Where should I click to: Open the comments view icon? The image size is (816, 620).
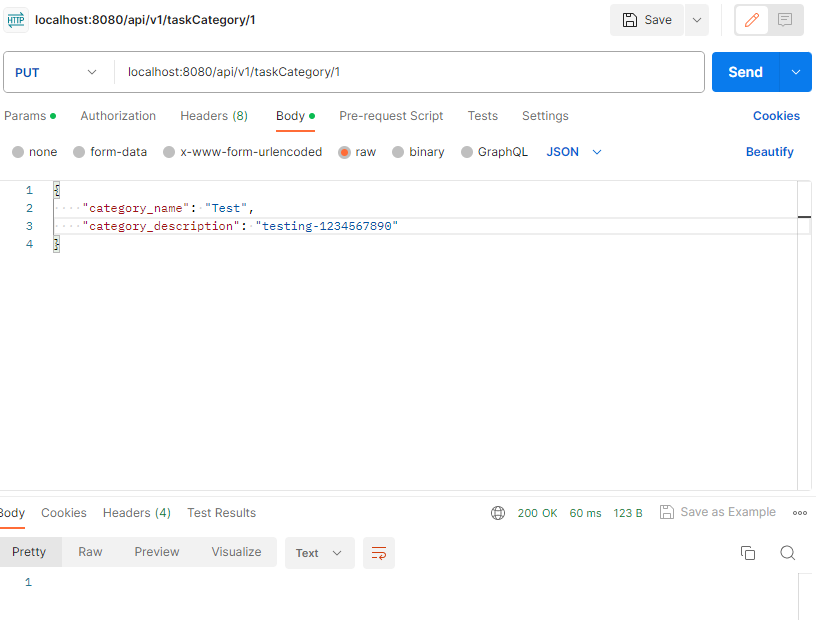click(785, 20)
